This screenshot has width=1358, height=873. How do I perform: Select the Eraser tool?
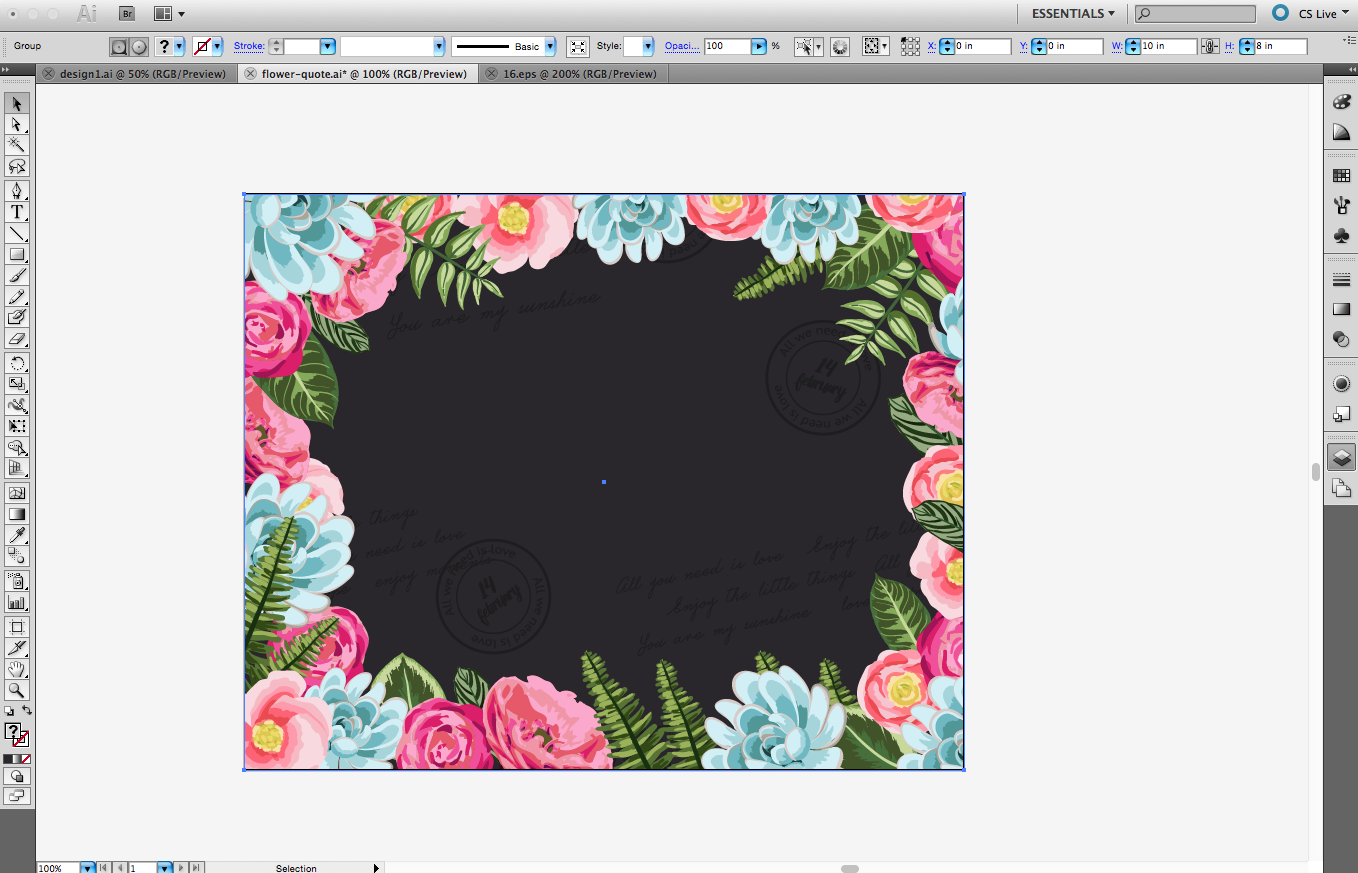17,339
